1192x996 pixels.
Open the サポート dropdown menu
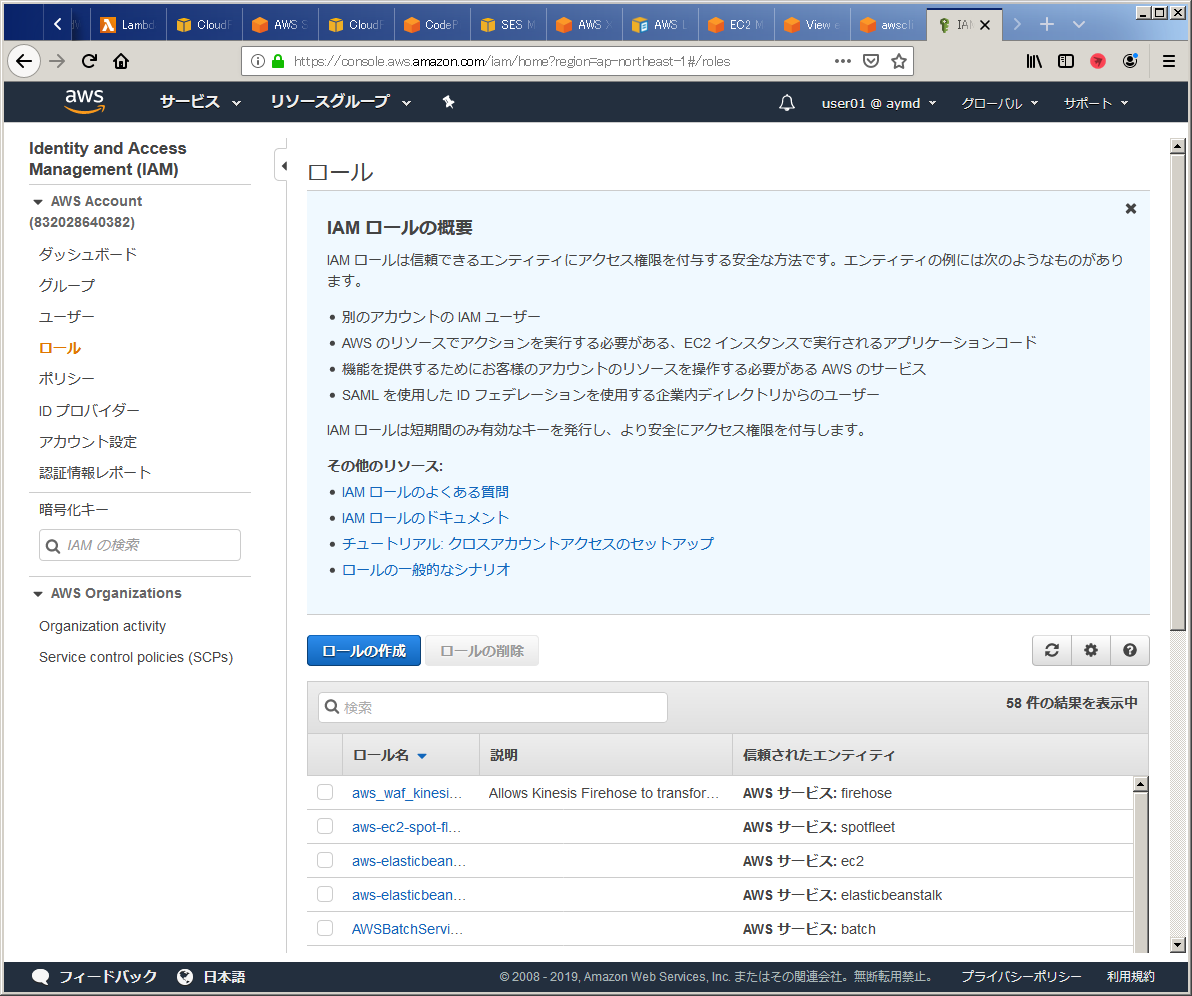point(1095,103)
